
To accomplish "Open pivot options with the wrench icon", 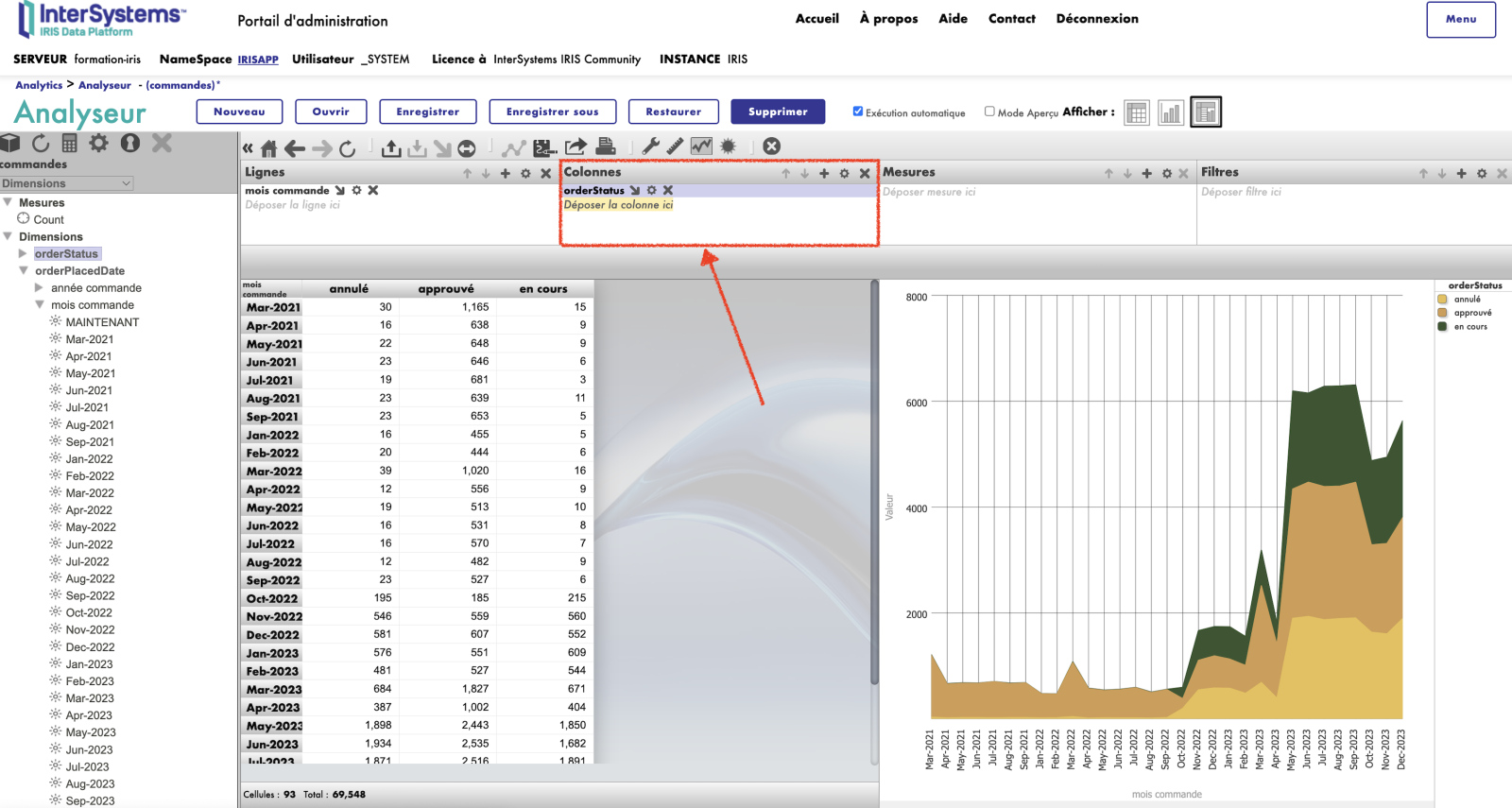I will (x=650, y=146).
